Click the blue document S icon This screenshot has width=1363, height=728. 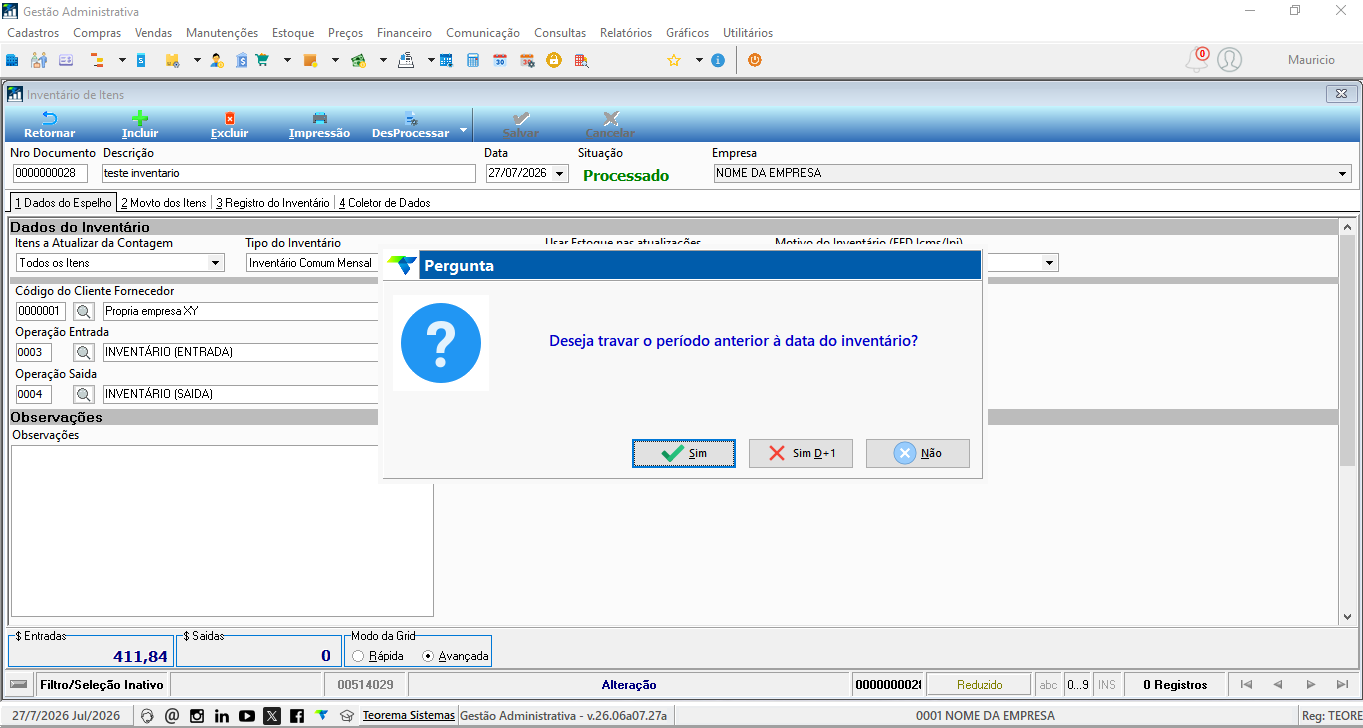(141, 60)
